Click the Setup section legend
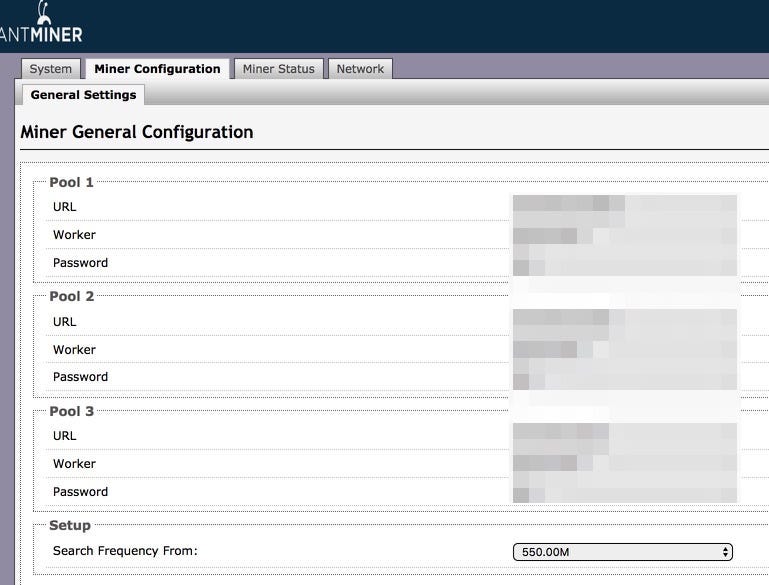 coord(70,525)
